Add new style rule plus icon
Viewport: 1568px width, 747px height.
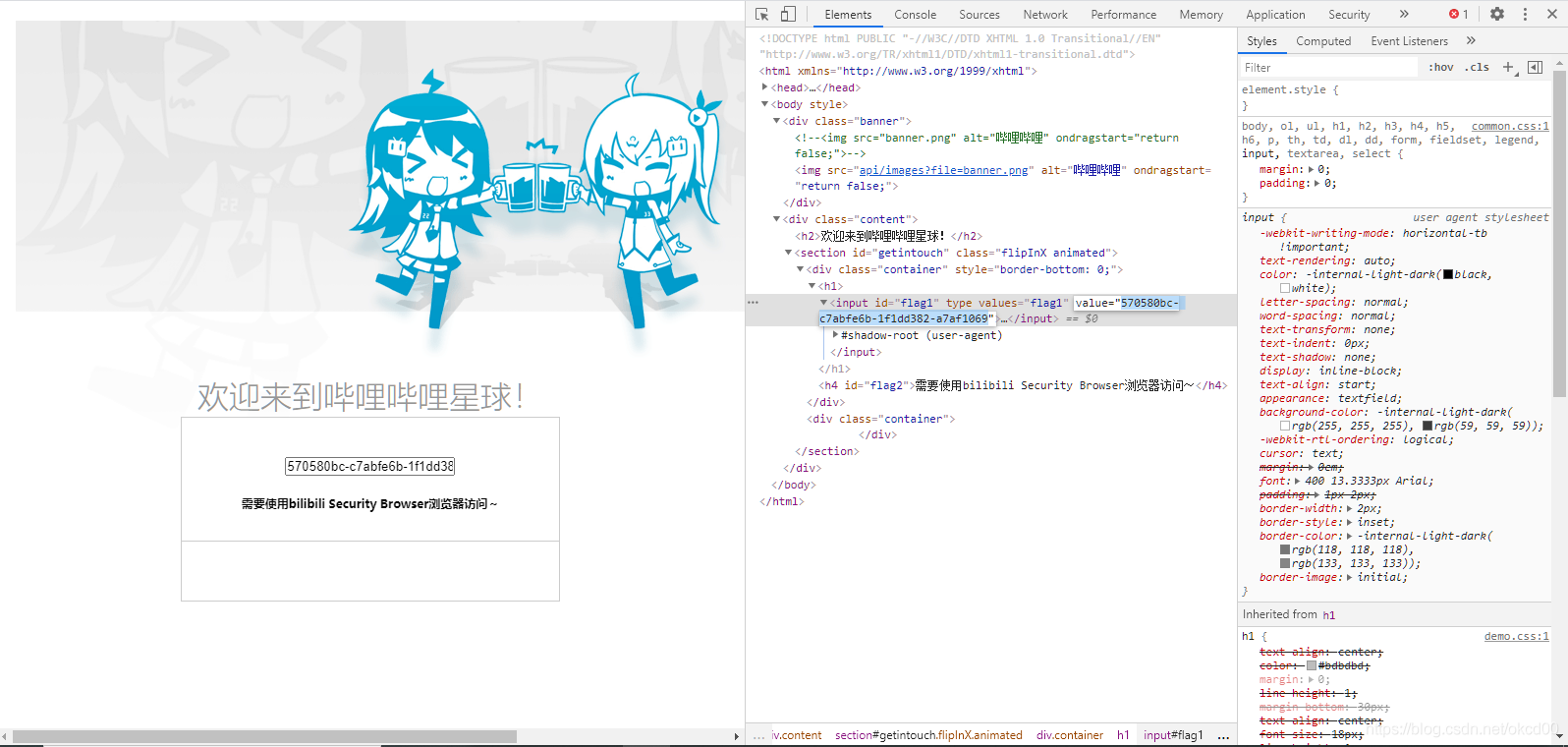(1508, 67)
